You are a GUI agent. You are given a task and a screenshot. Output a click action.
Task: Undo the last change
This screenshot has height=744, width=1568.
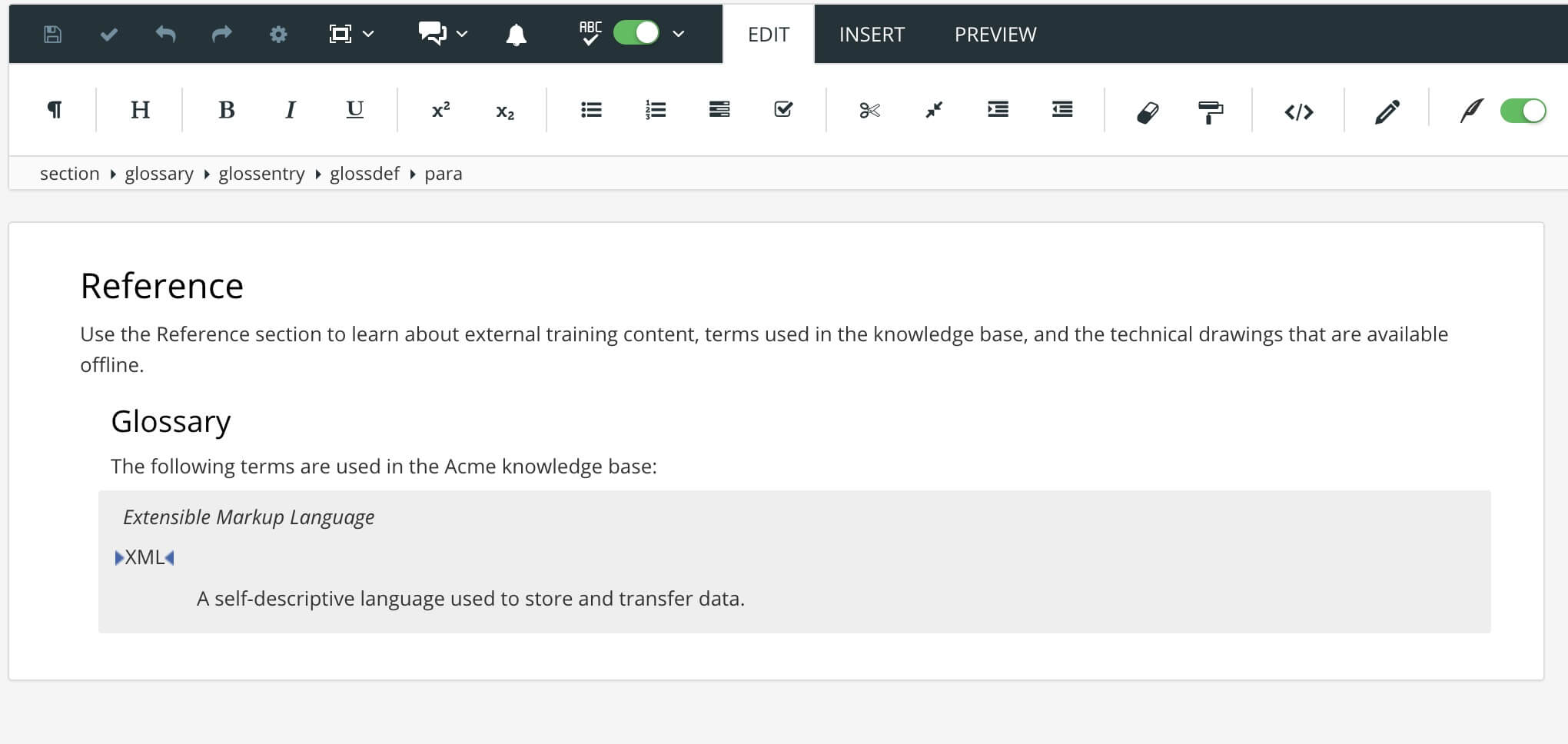pos(164,34)
